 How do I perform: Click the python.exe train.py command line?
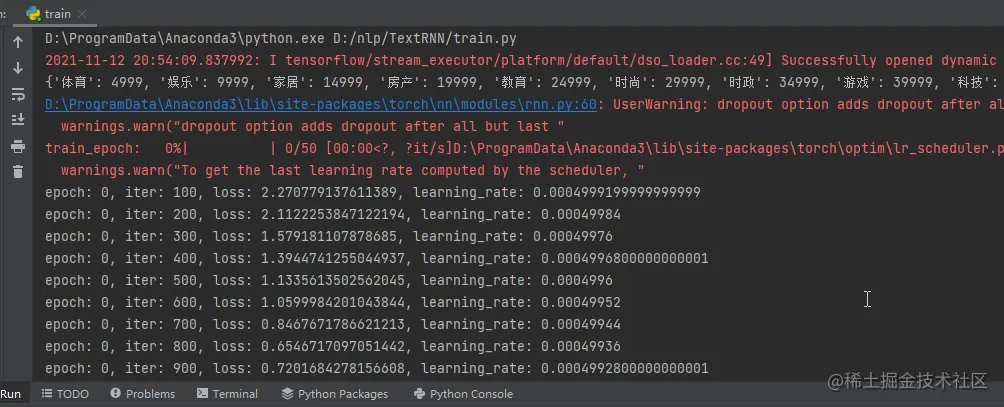[x=280, y=38]
